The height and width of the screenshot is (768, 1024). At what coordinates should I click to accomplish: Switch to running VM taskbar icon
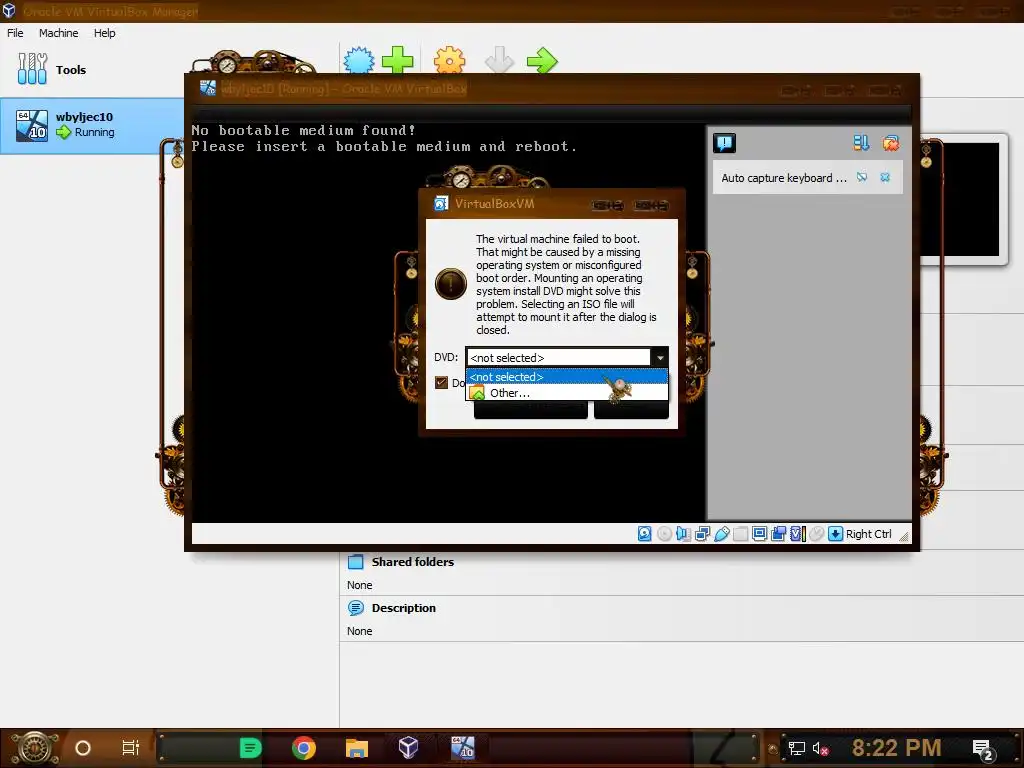tap(462, 747)
